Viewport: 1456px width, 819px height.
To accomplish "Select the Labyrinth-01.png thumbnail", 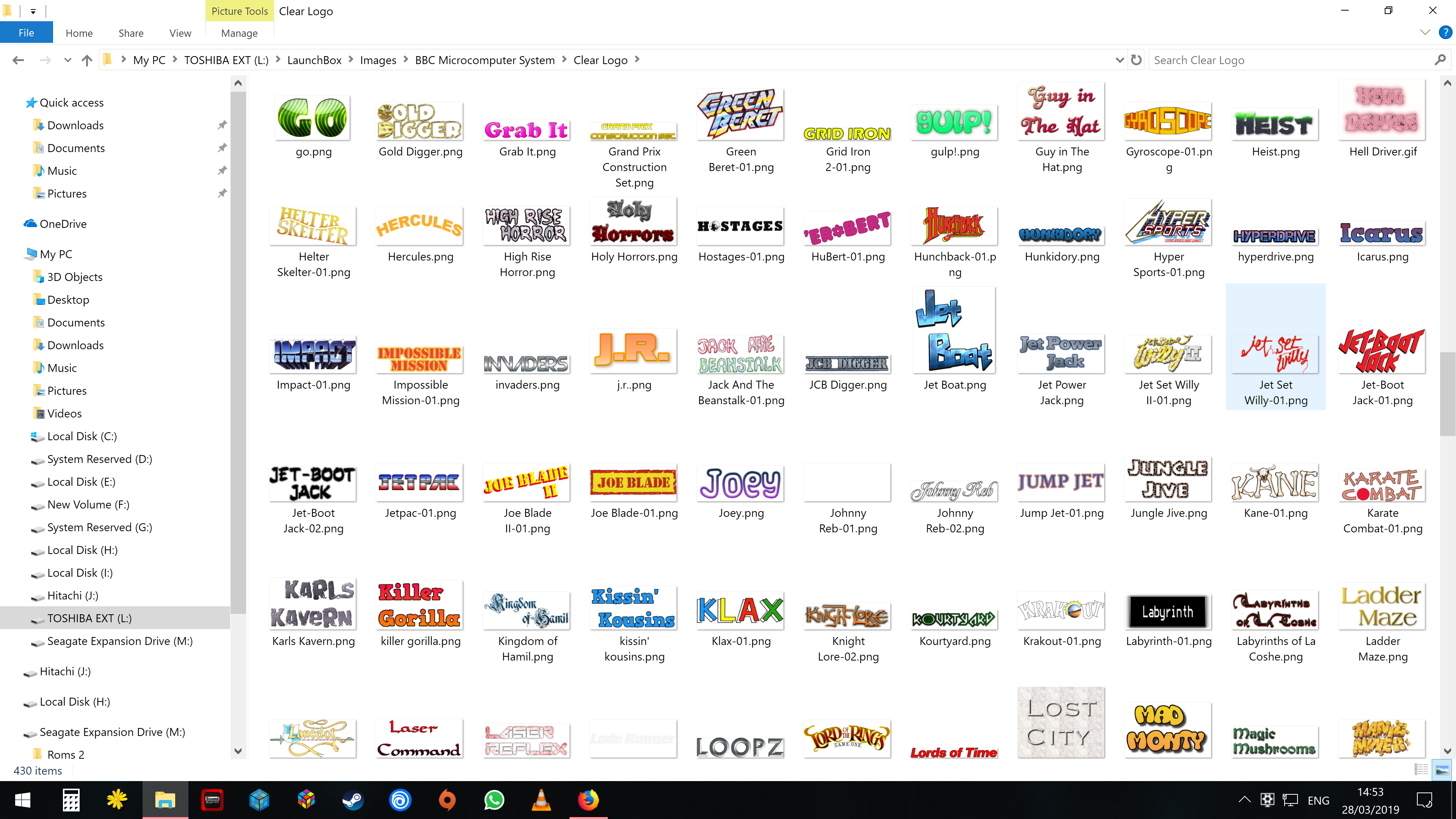I will pyautogui.click(x=1168, y=612).
